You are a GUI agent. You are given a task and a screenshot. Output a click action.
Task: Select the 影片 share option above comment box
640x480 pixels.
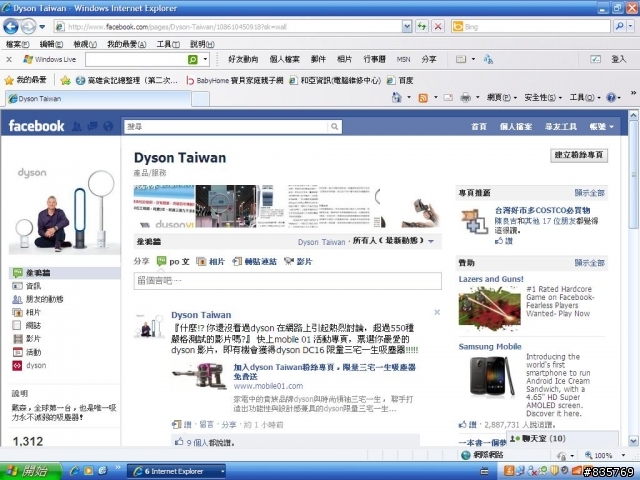(x=298, y=261)
